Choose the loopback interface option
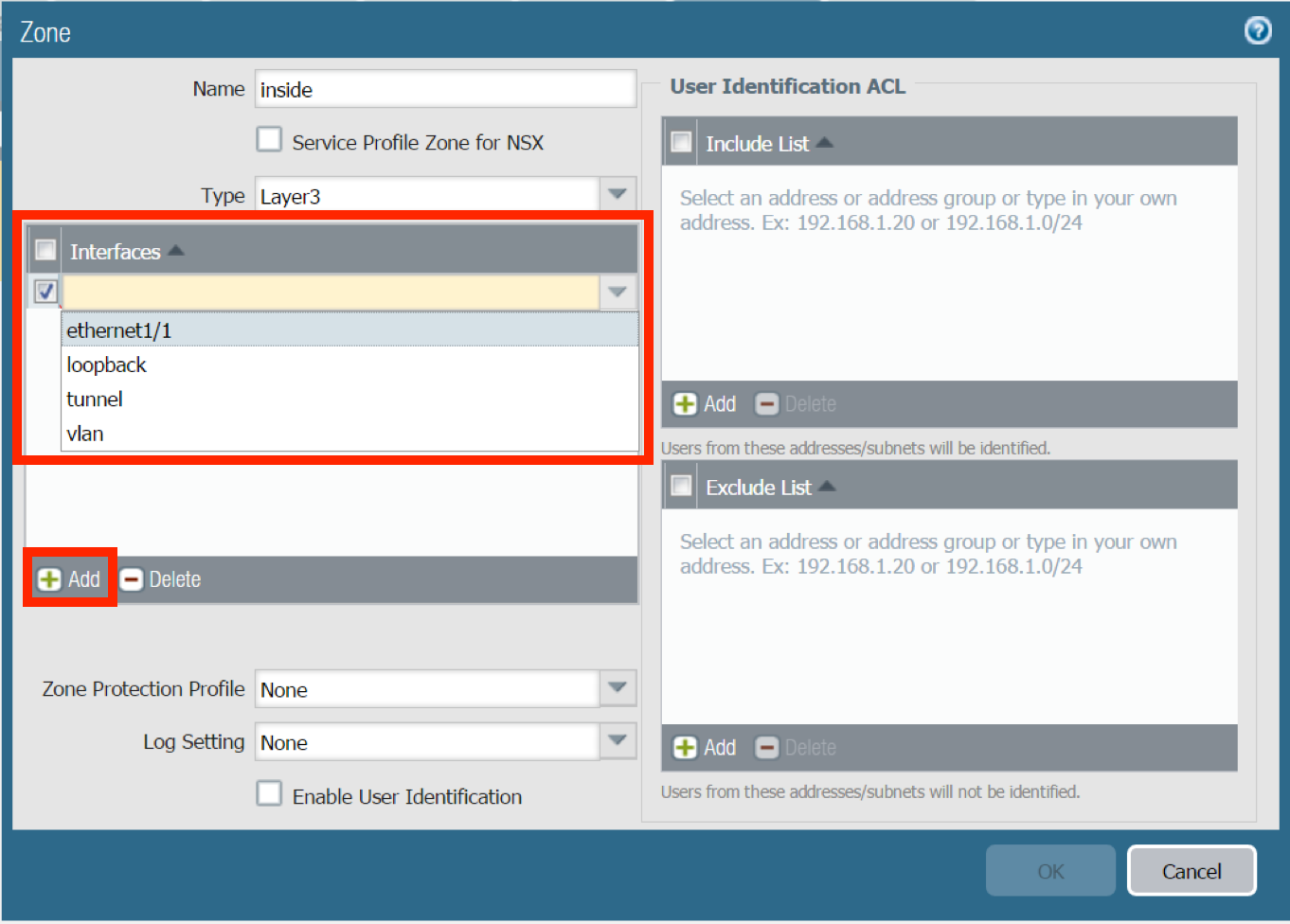 coord(106,365)
